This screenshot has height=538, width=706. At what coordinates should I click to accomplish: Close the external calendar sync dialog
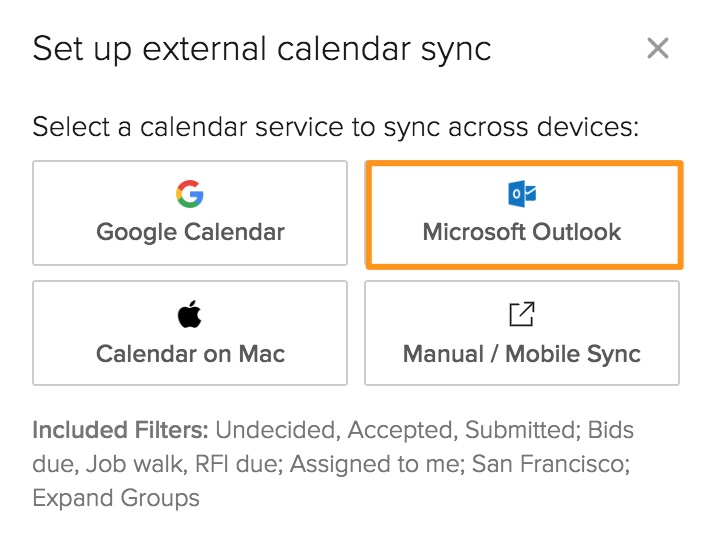click(x=657, y=48)
